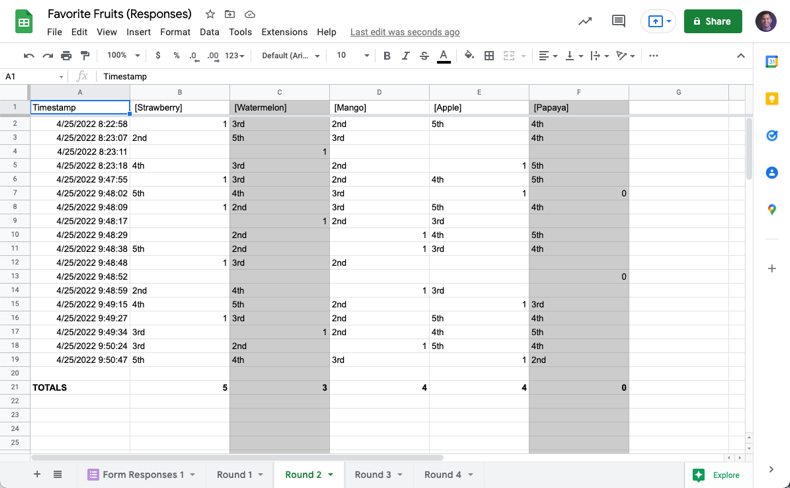Click the Merge cells icon
The height and width of the screenshot is (488, 790).
pos(509,56)
